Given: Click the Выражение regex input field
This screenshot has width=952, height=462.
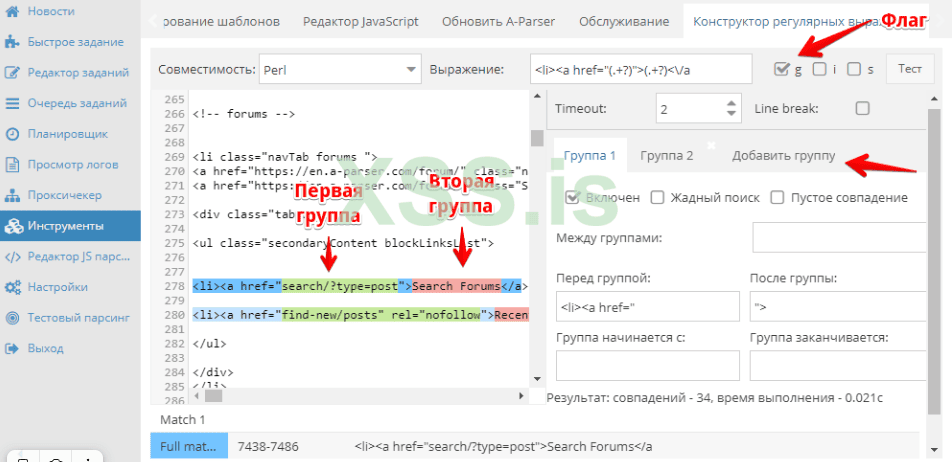Looking at the screenshot, I should [x=641, y=69].
